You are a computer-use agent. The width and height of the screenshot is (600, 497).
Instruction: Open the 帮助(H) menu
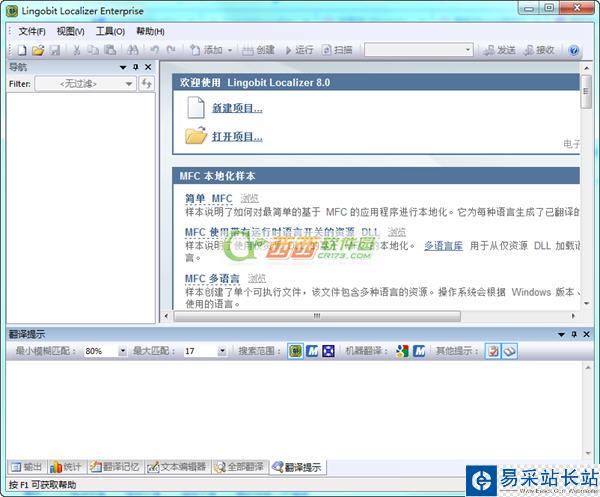150,31
